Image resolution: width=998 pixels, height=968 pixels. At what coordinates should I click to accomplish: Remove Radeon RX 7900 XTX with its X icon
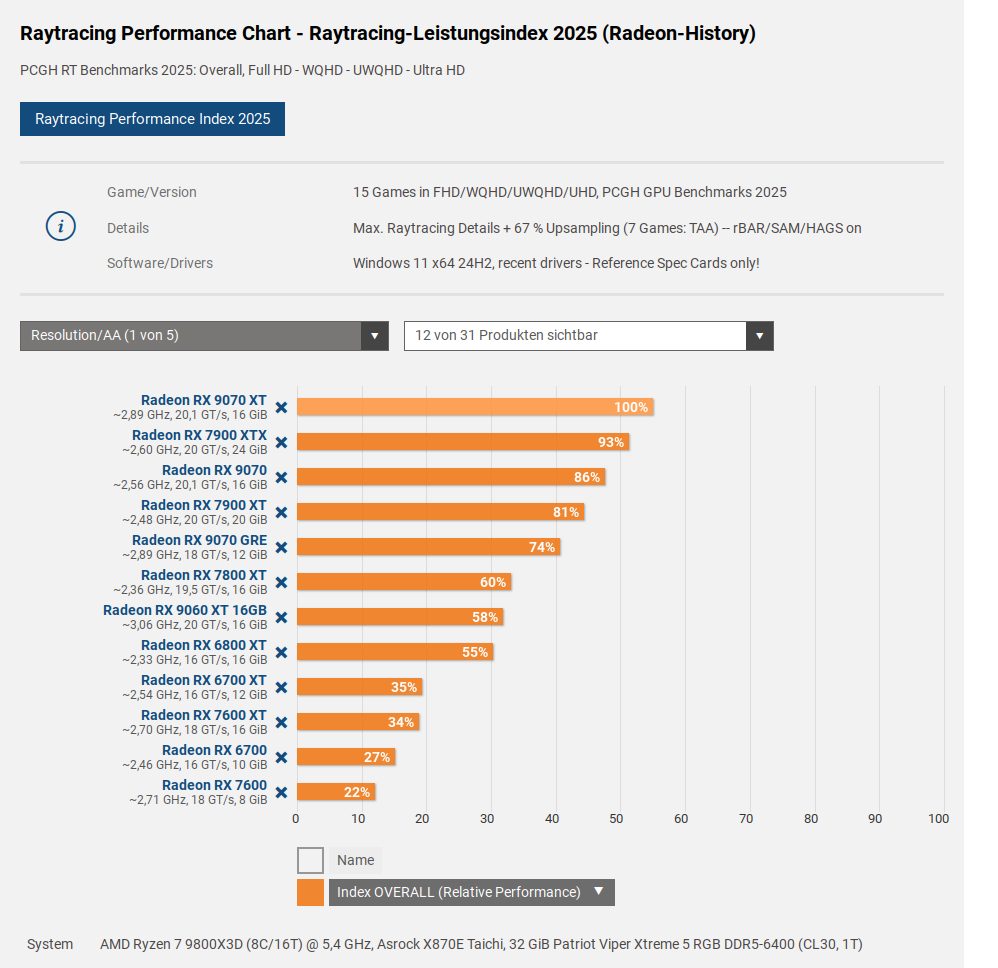pyautogui.click(x=281, y=442)
